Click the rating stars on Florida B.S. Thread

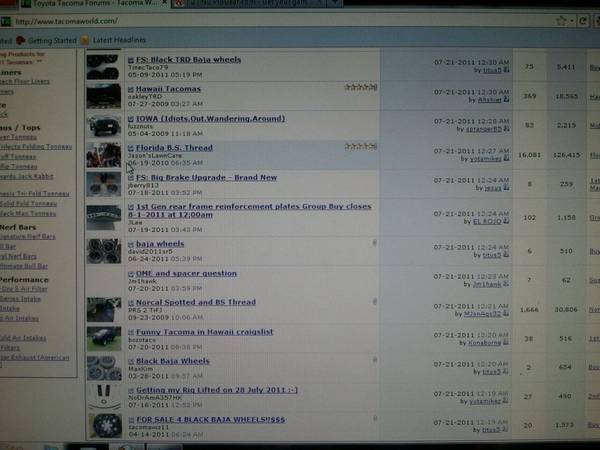pyautogui.click(x=361, y=146)
